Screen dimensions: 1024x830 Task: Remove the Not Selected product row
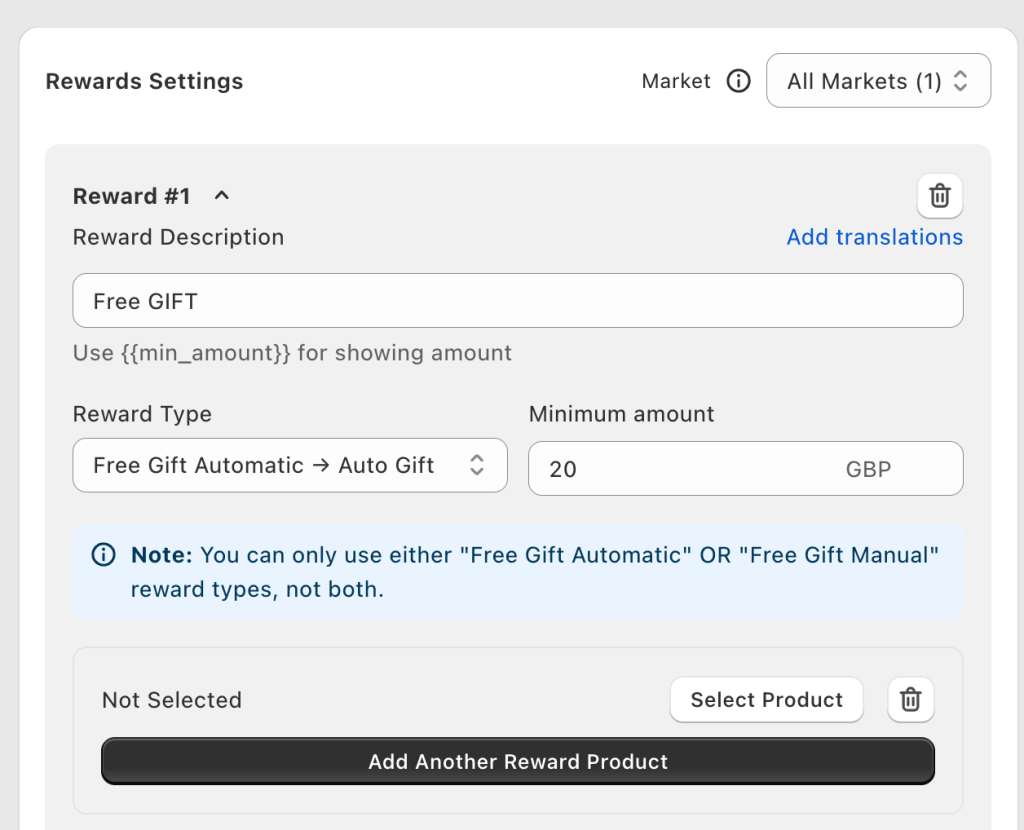click(910, 699)
